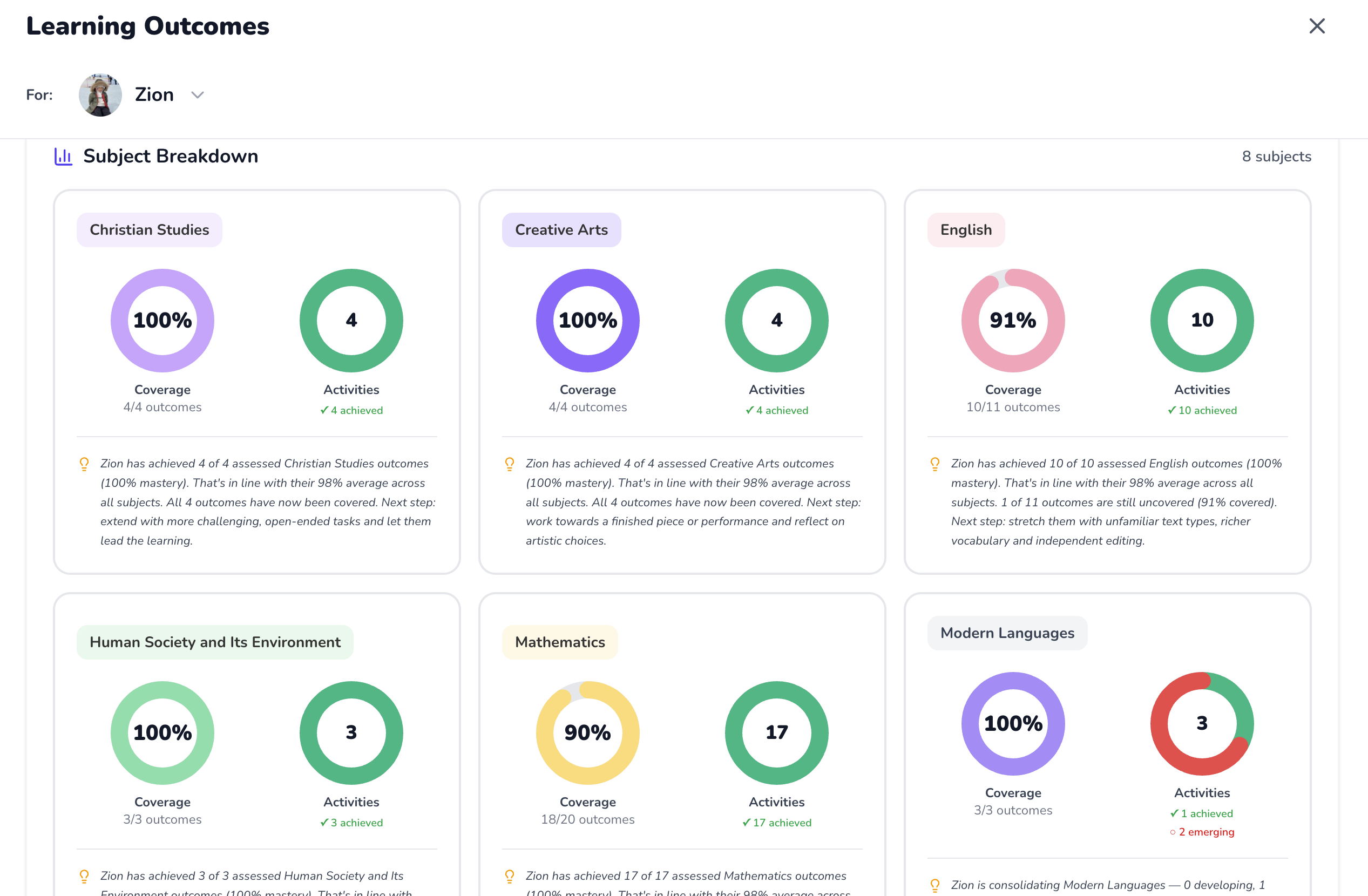1368x896 pixels.
Task: Click '10 achieved' under English
Action: (x=1202, y=410)
